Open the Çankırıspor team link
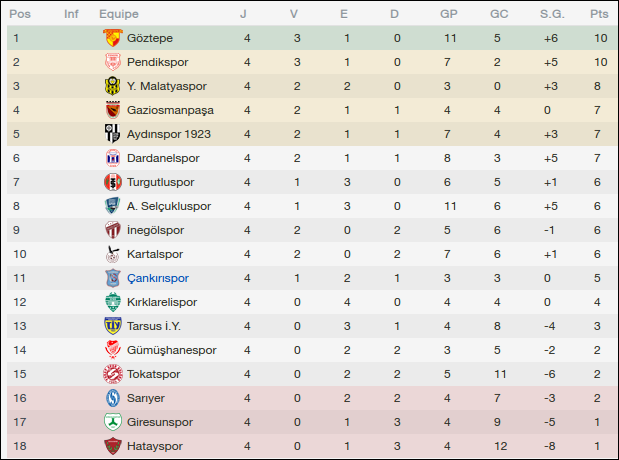The height and width of the screenshot is (460, 619). 158,278
